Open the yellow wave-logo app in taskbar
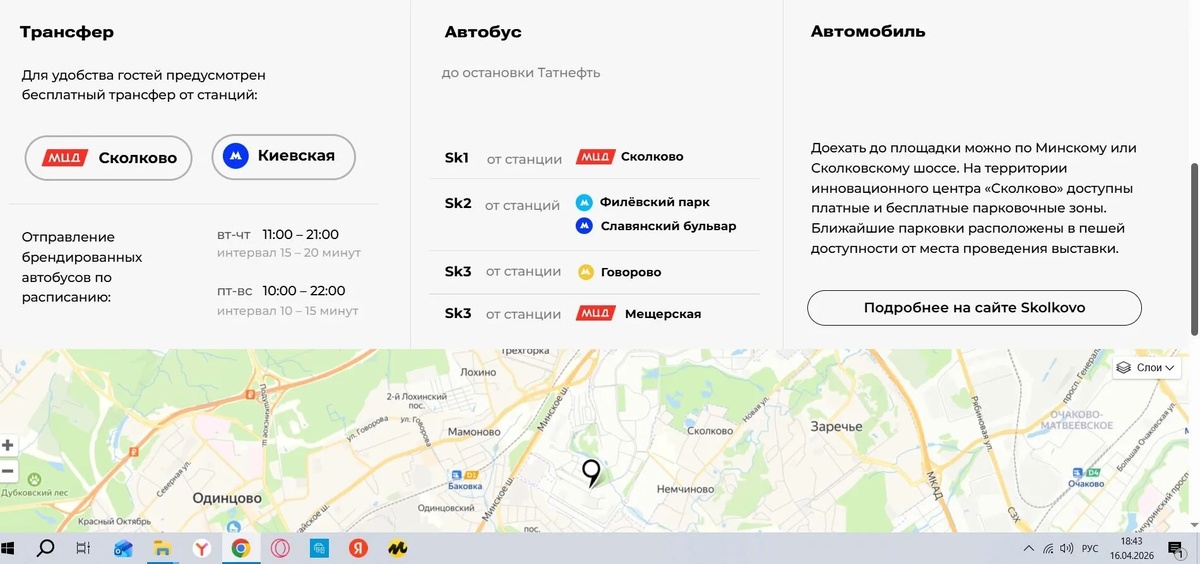 click(x=398, y=549)
